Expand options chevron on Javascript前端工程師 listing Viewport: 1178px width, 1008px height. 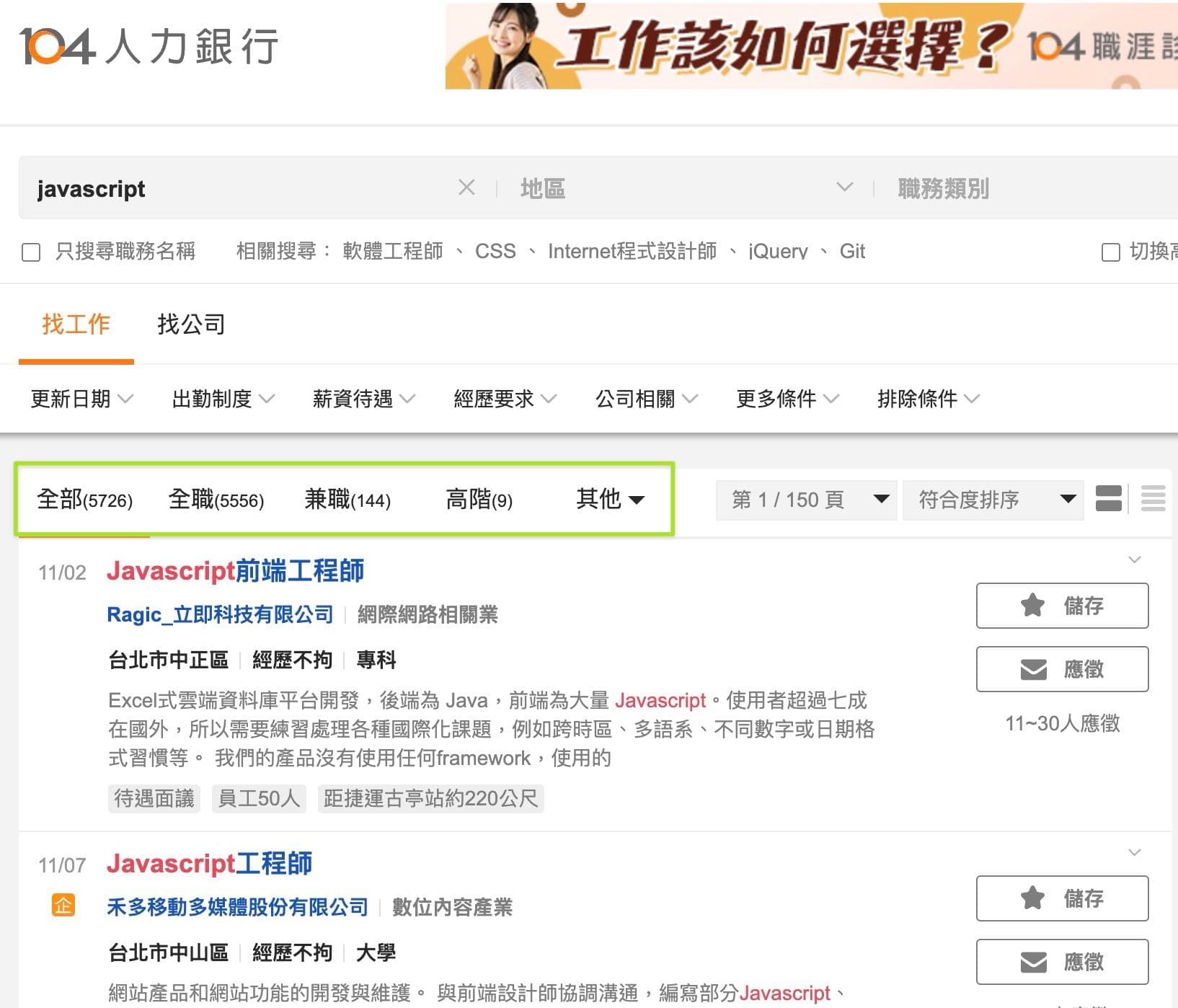coord(1134,560)
